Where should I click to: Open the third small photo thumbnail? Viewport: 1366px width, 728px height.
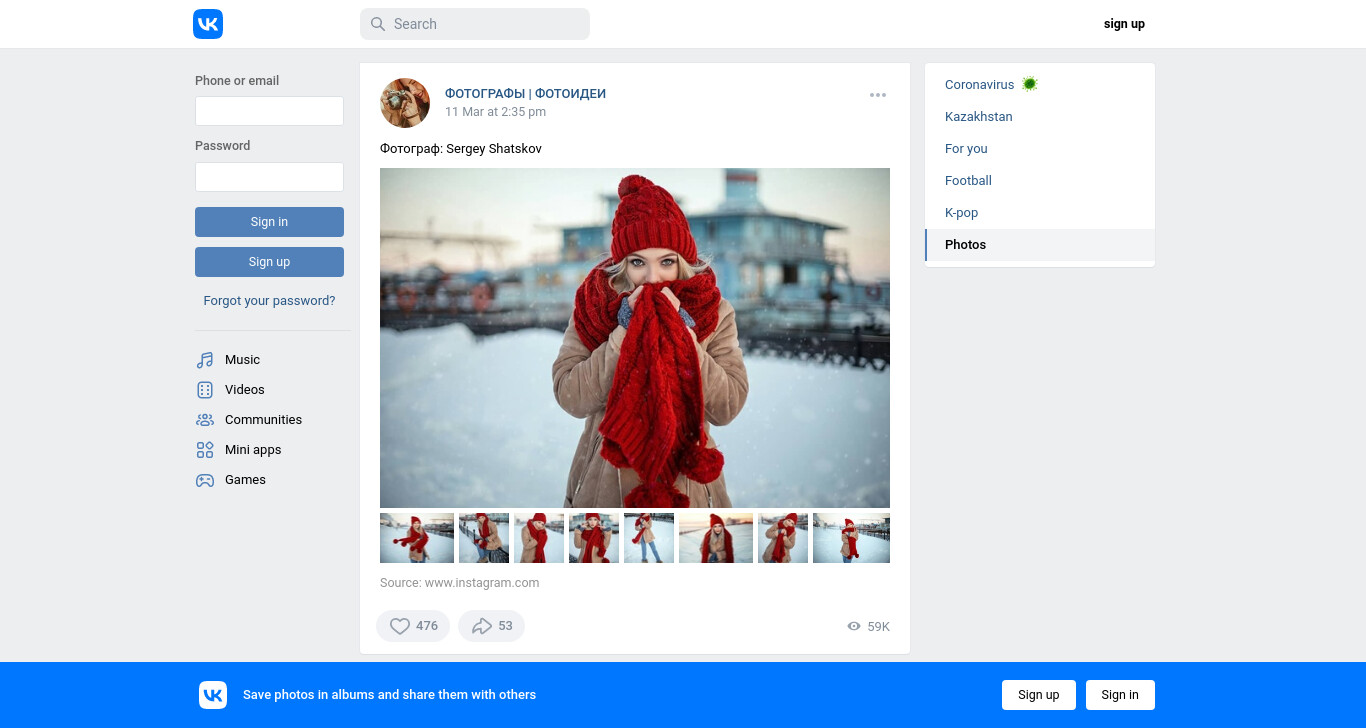coord(539,538)
